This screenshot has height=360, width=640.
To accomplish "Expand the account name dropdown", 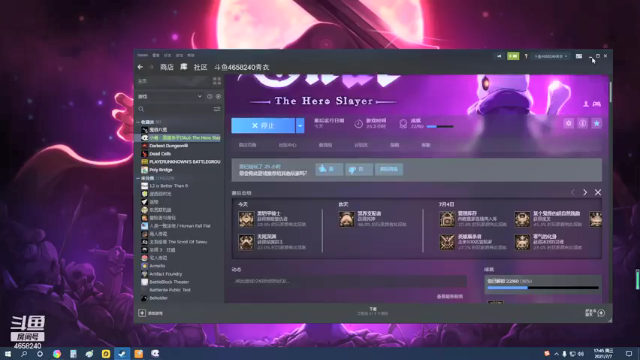I will tap(551, 56).
